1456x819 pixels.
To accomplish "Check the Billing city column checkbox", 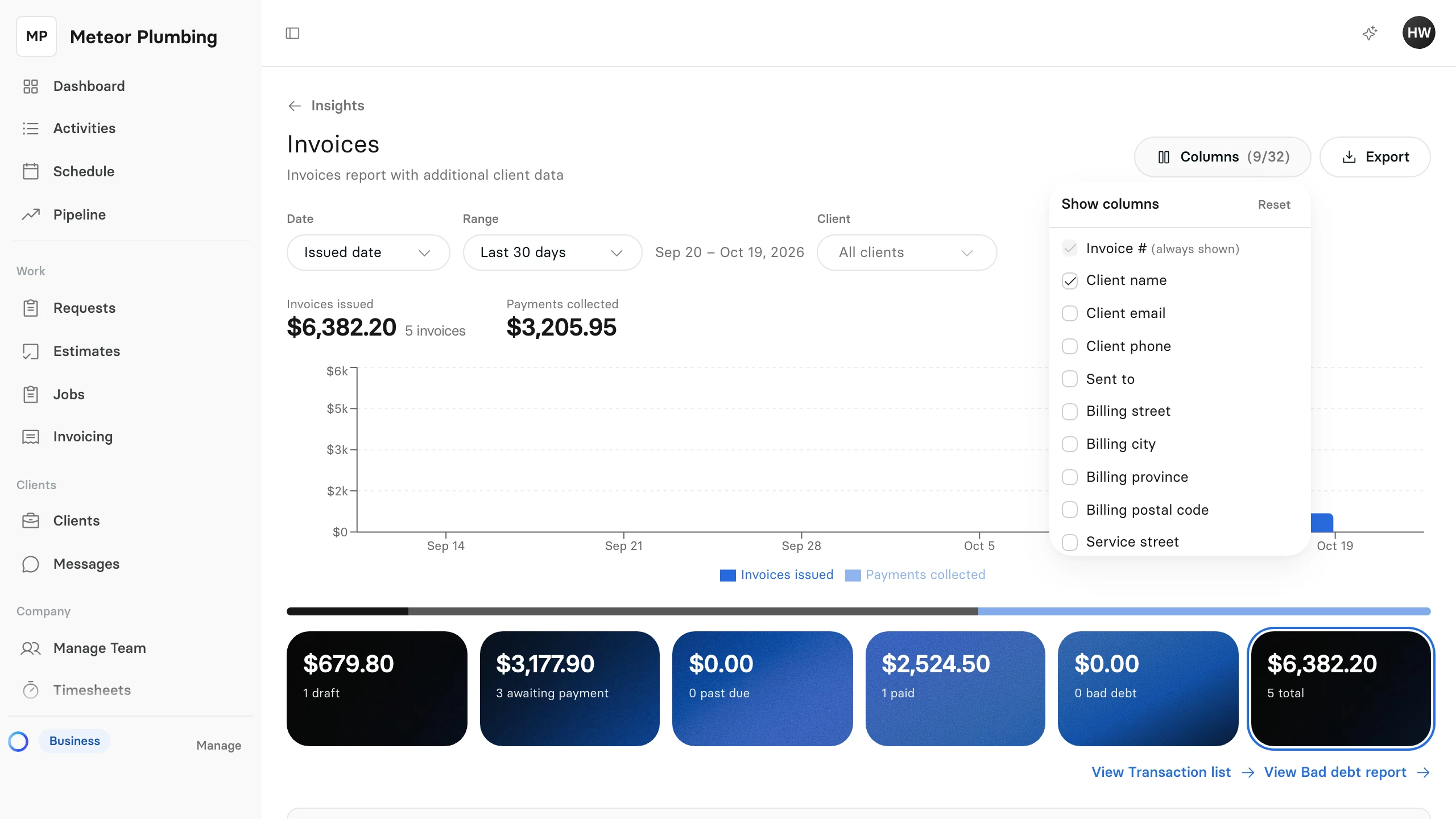I will pos(1070,444).
